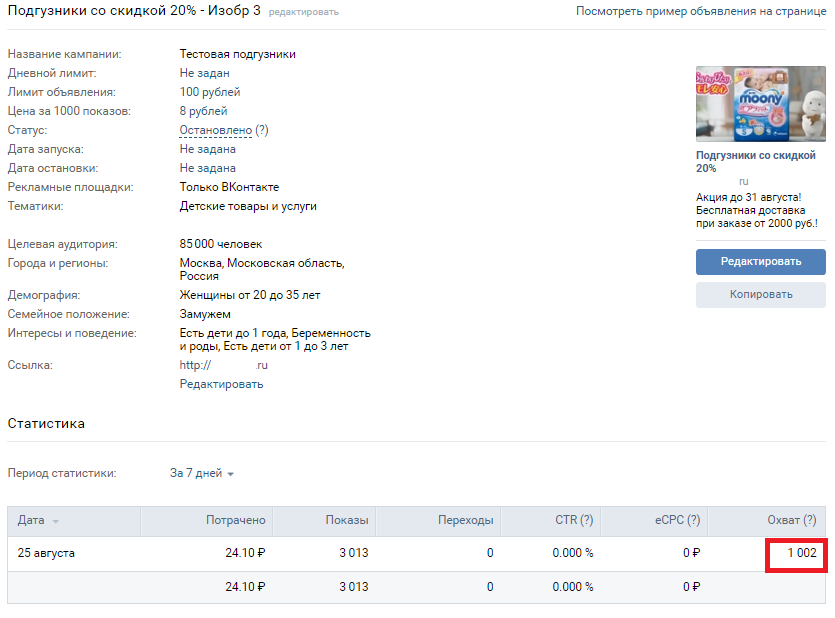Click the Редактировать link under the URL
The width and height of the screenshot is (835, 618).
221,384
